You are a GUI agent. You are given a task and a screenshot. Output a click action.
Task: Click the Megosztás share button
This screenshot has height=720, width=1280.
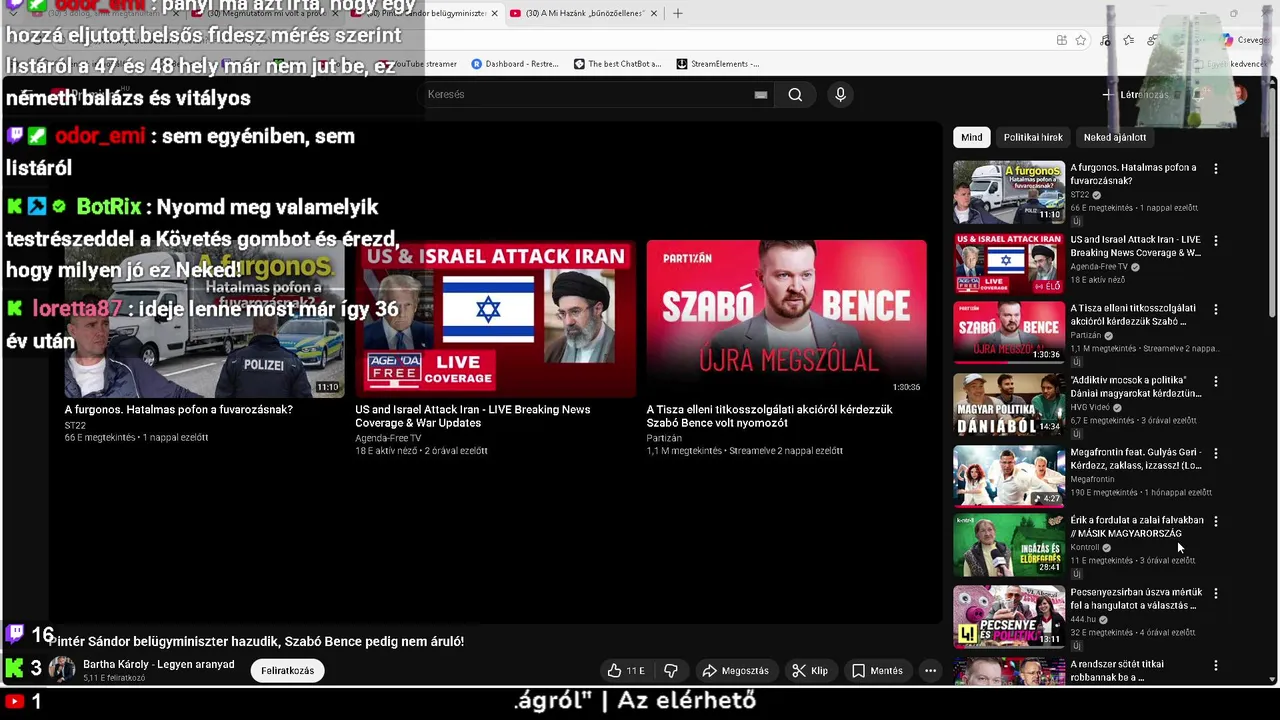(736, 671)
